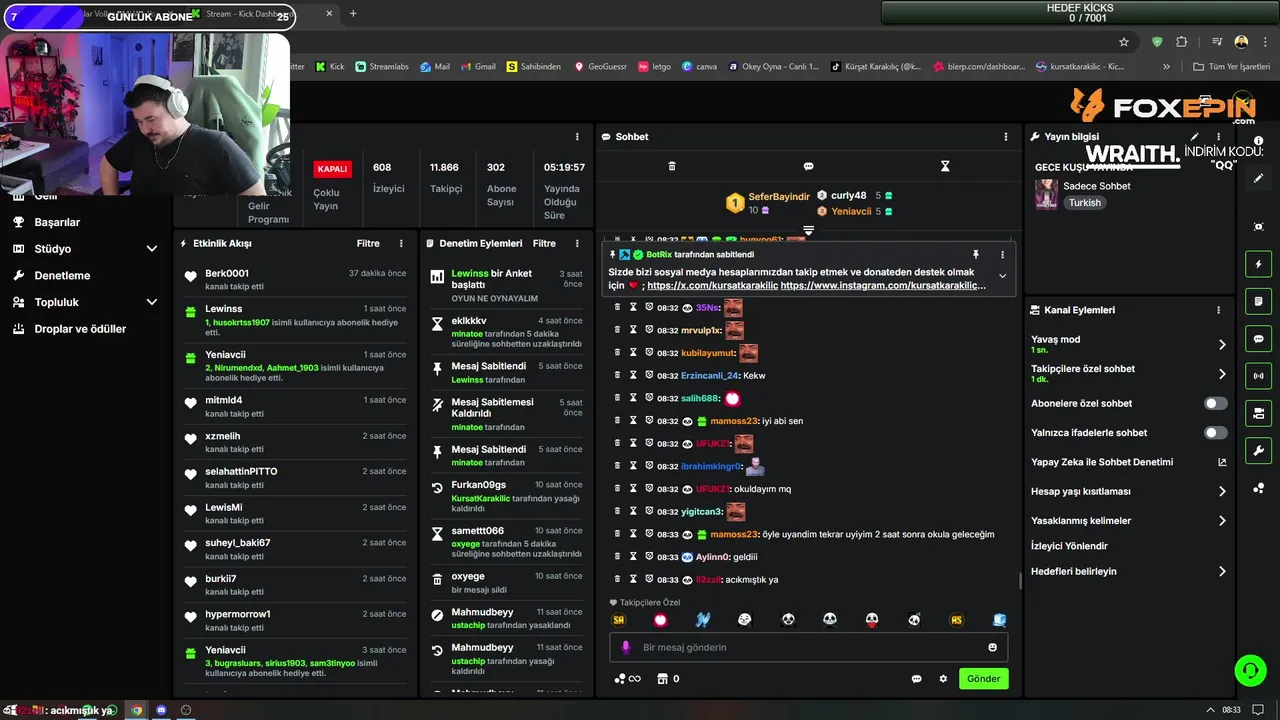Expand the Topluluk sidebar section

(x=152, y=302)
